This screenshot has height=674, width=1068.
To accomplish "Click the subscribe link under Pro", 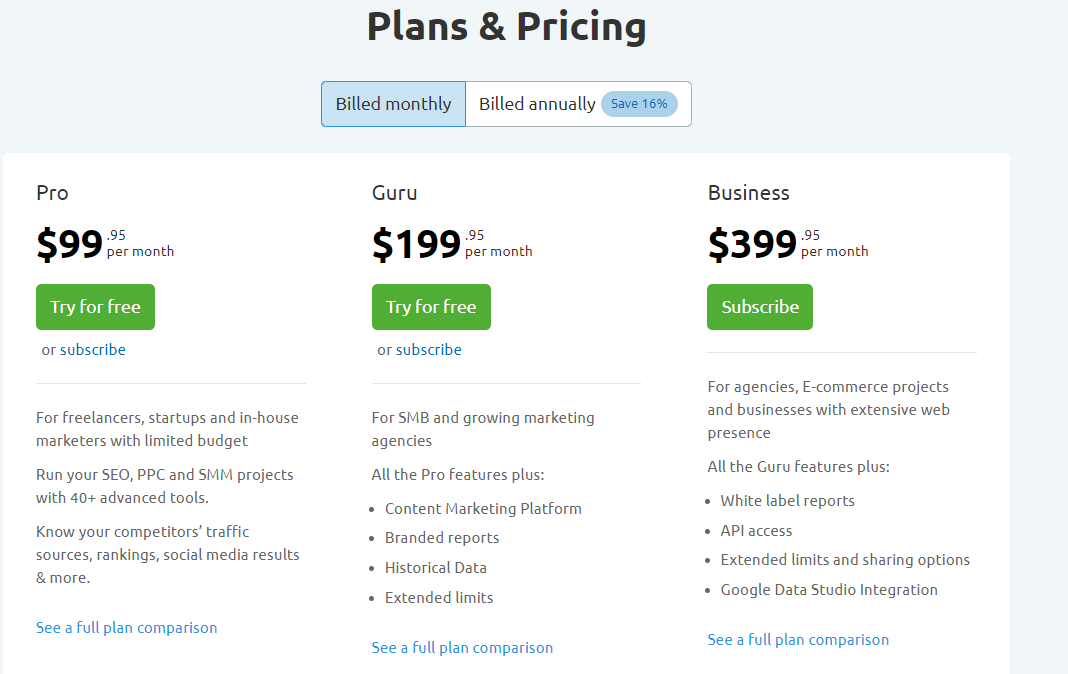I will pos(93,350).
